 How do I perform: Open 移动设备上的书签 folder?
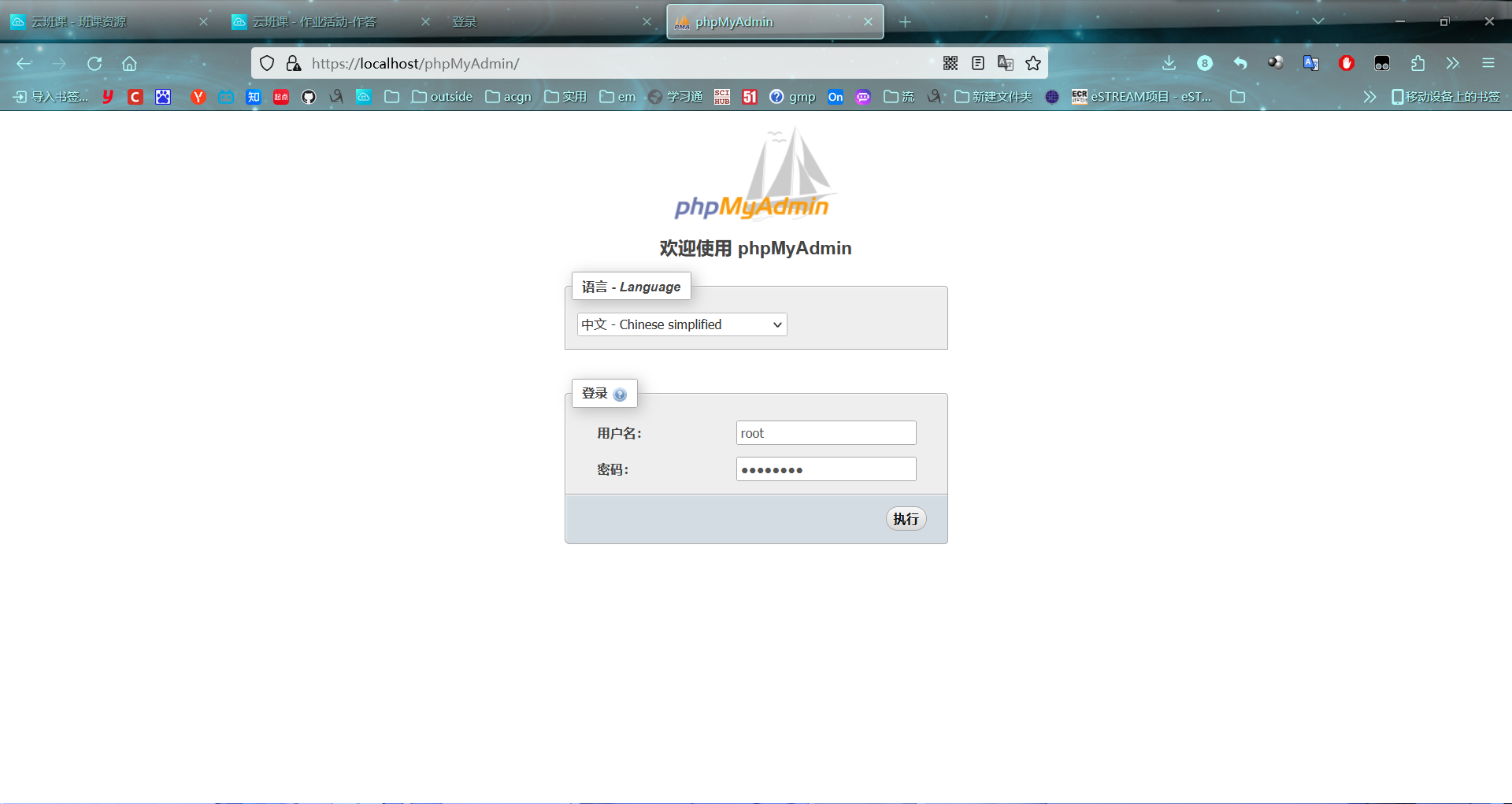click(1446, 97)
